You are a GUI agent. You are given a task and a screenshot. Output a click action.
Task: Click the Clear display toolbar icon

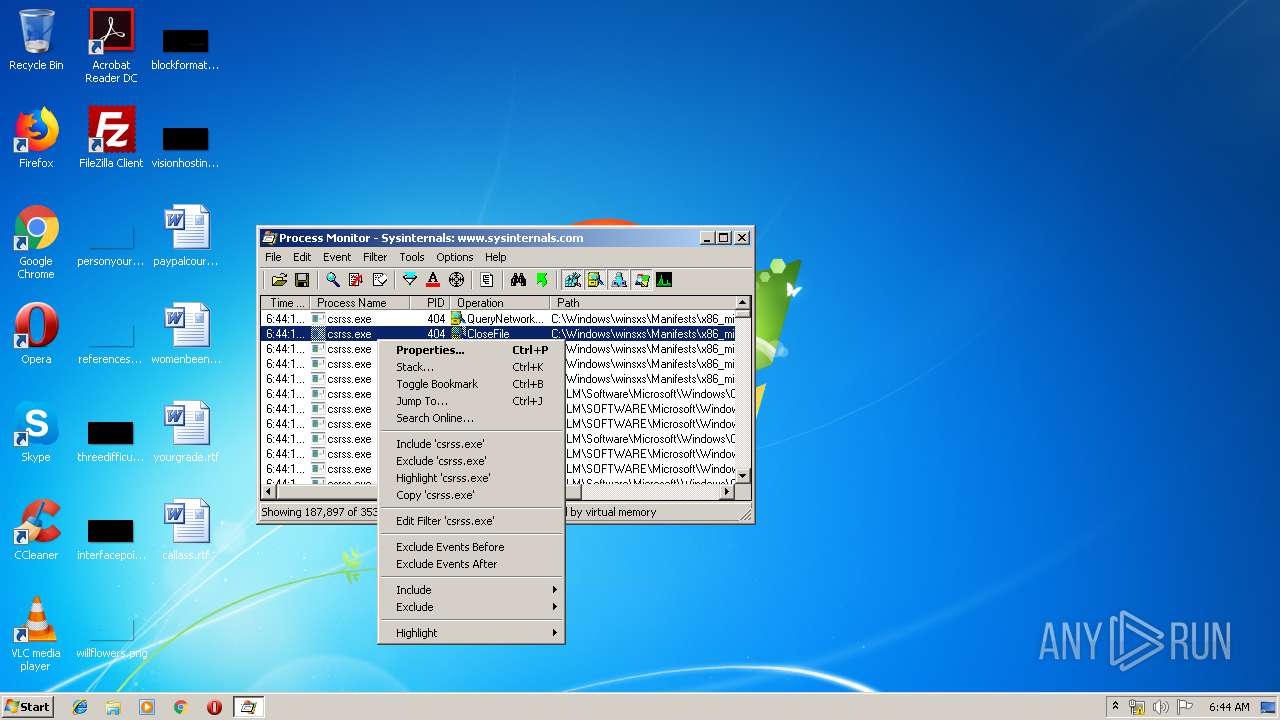point(380,280)
